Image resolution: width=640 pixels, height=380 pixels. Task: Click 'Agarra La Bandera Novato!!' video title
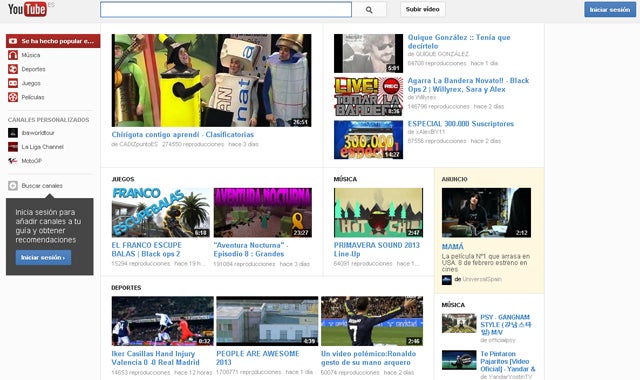(x=468, y=85)
